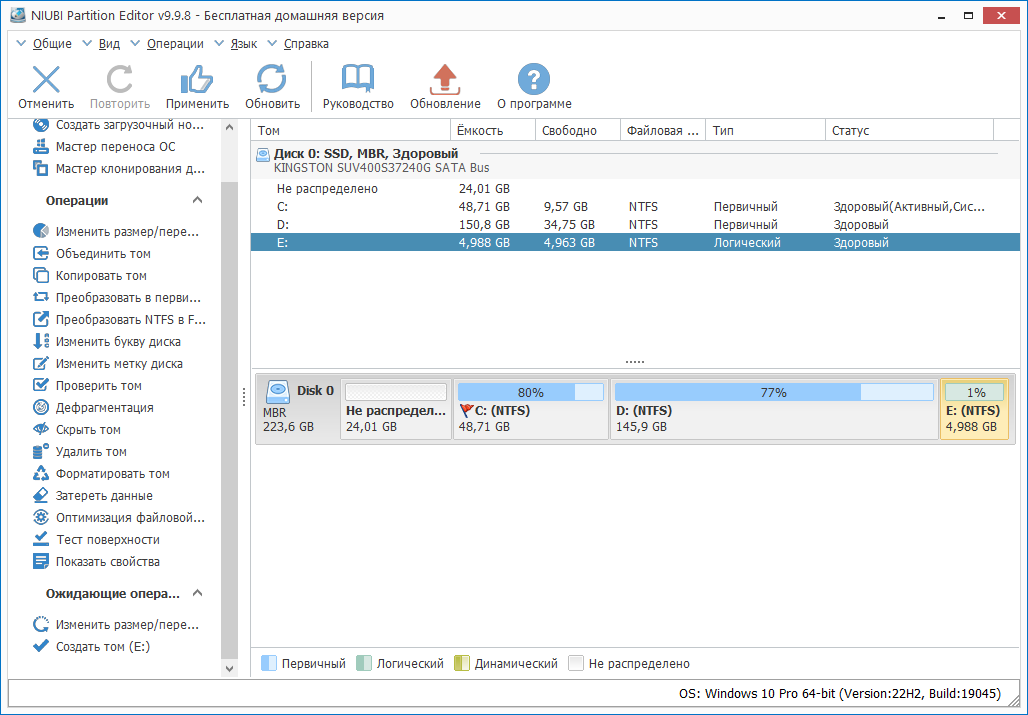Open the О программе about dialog

coord(534,87)
